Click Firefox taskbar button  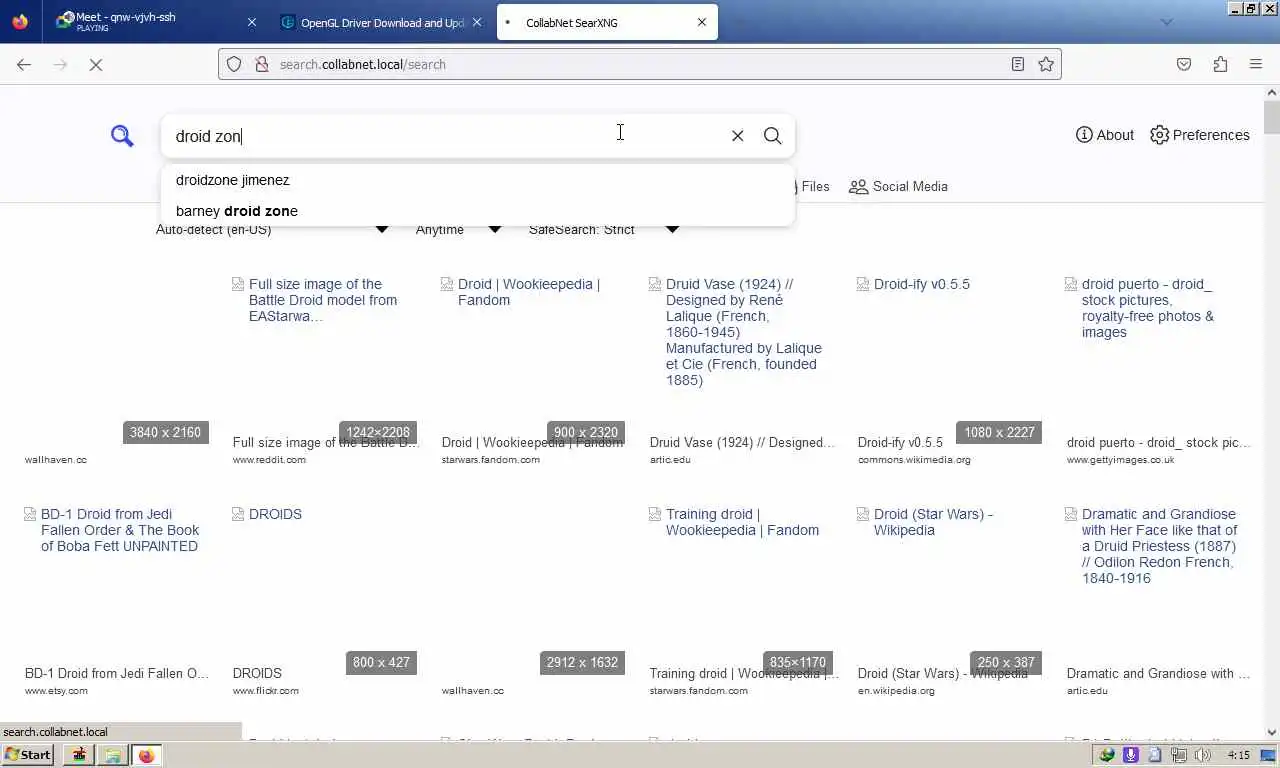(147, 755)
